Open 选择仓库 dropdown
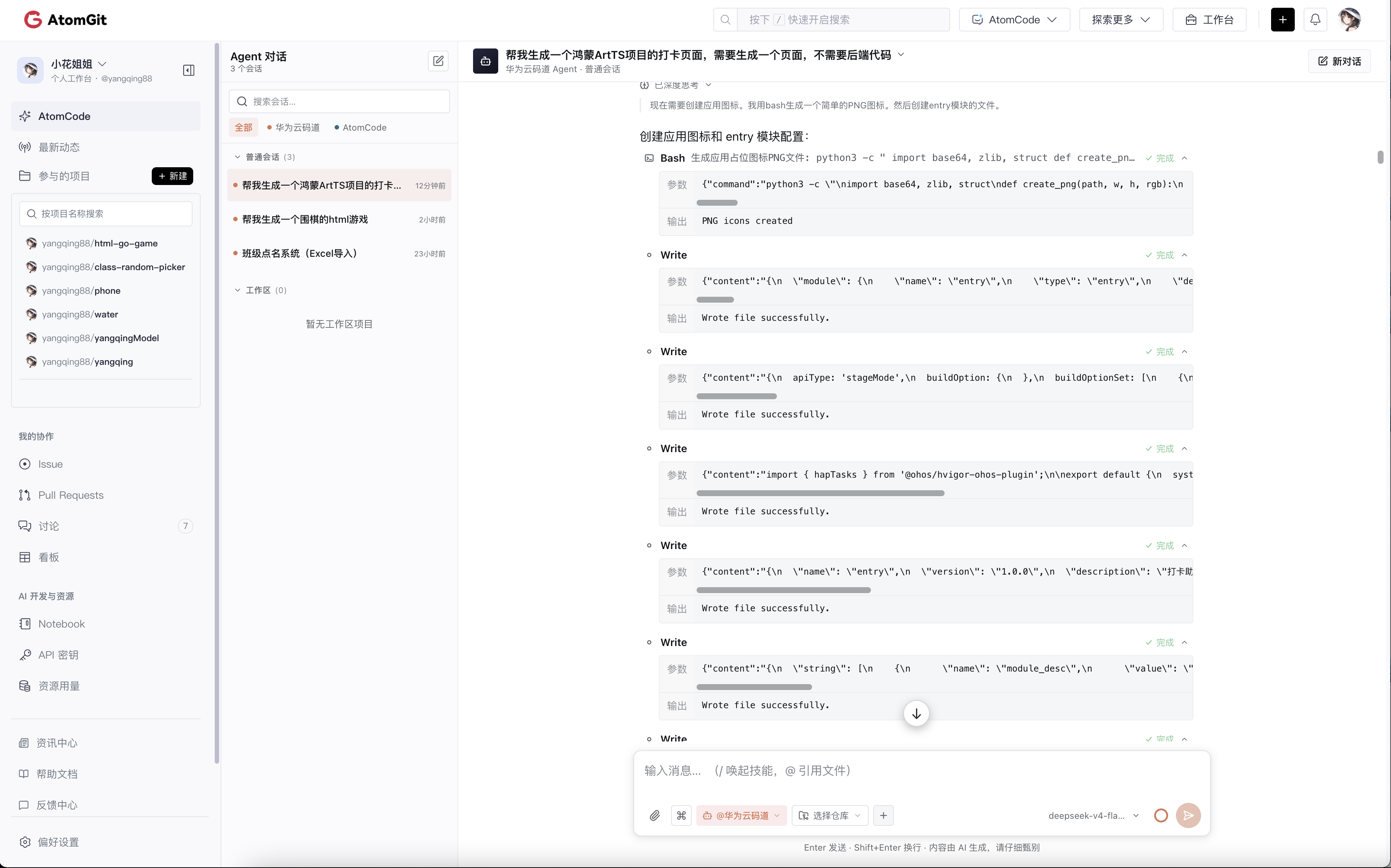Image resolution: width=1391 pixels, height=868 pixels. coord(830,815)
